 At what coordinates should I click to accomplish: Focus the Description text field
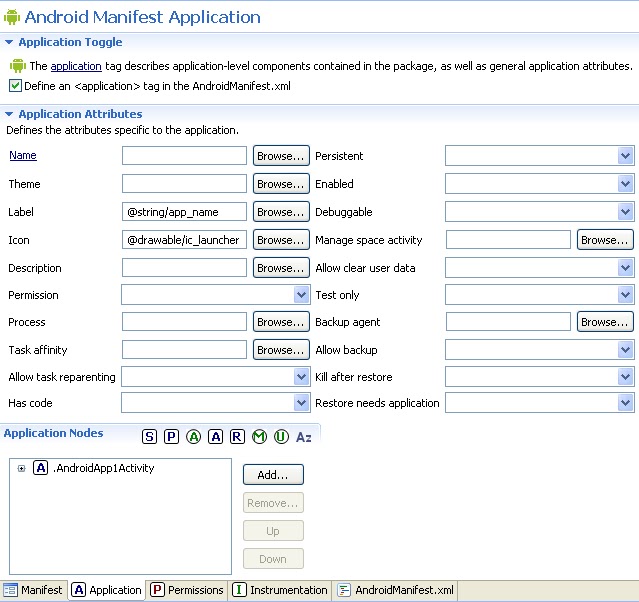tap(184, 268)
